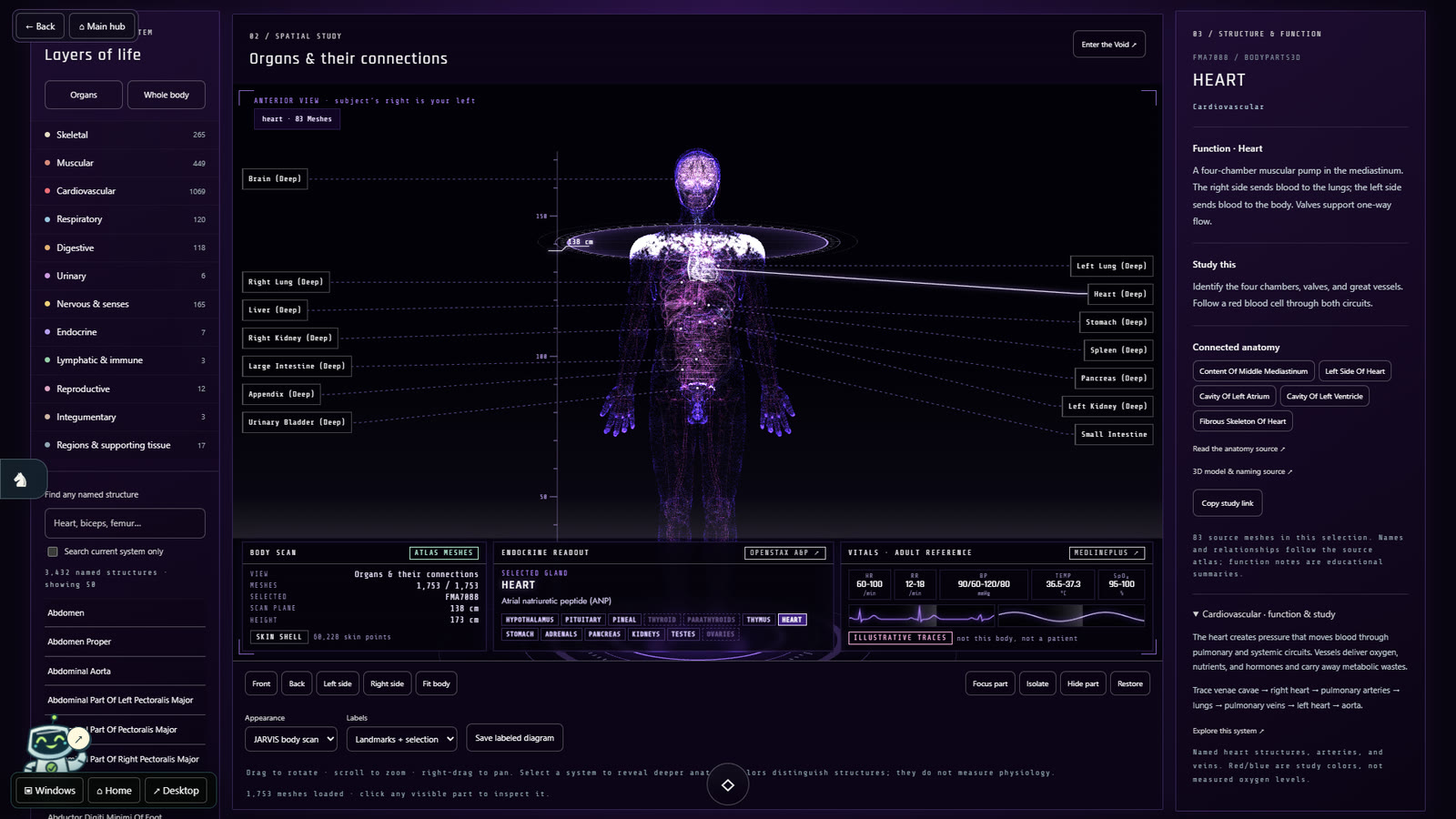
Task: Select the Nervous & senses system
Action: click(x=125, y=304)
